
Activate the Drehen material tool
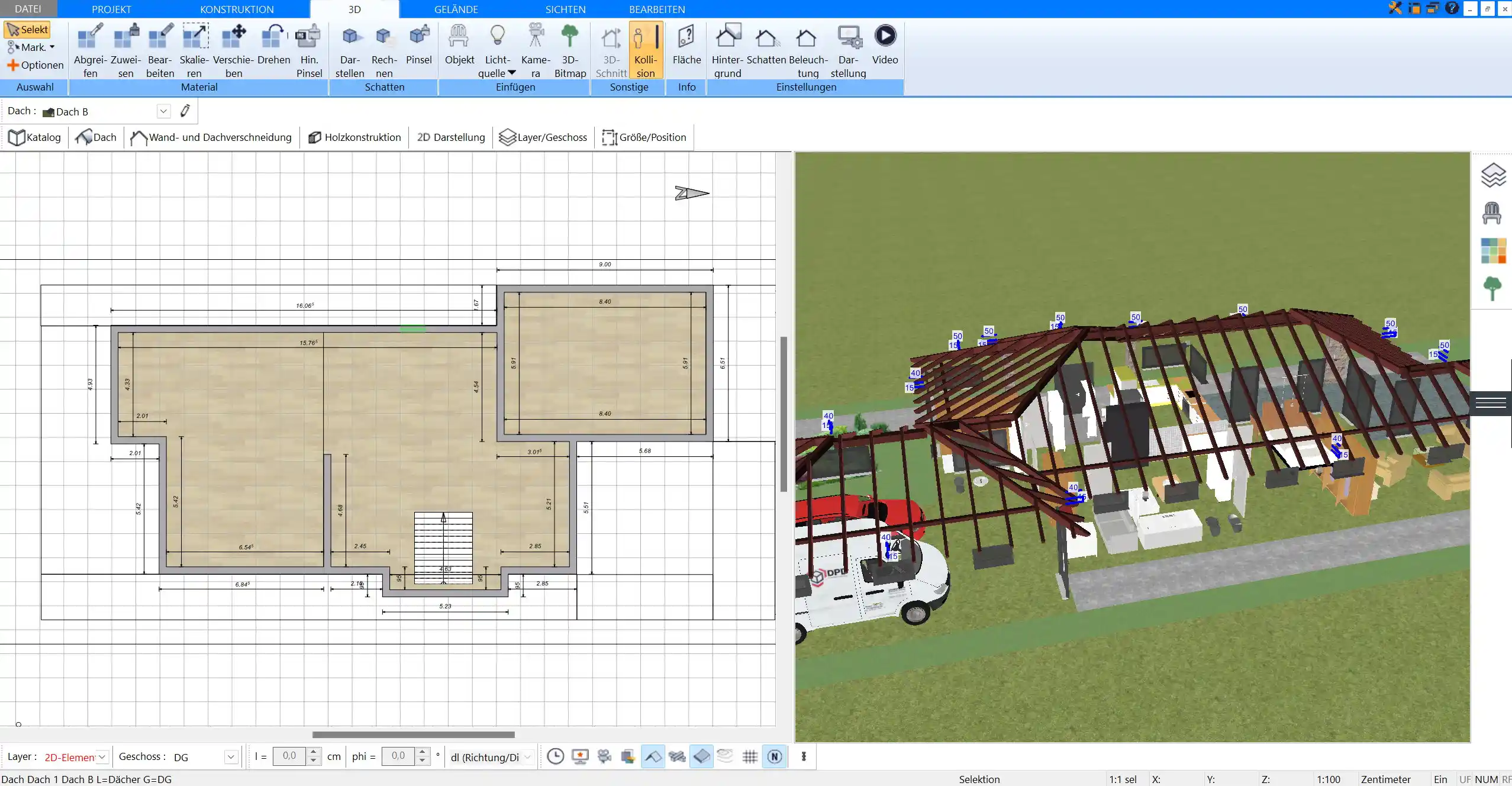pos(273,44)
